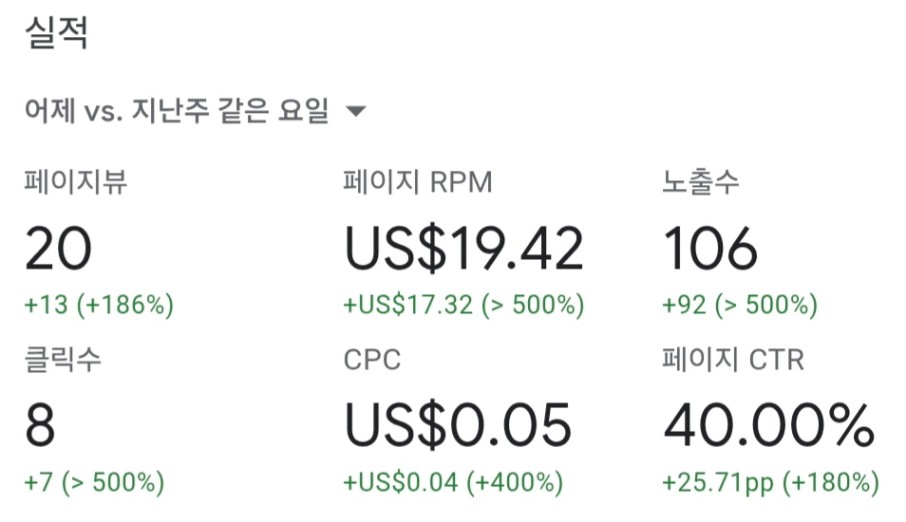Click the 페이지뷰 metric label
The width and height of the screenshot is (906, 522).
(x=76, y=182)
